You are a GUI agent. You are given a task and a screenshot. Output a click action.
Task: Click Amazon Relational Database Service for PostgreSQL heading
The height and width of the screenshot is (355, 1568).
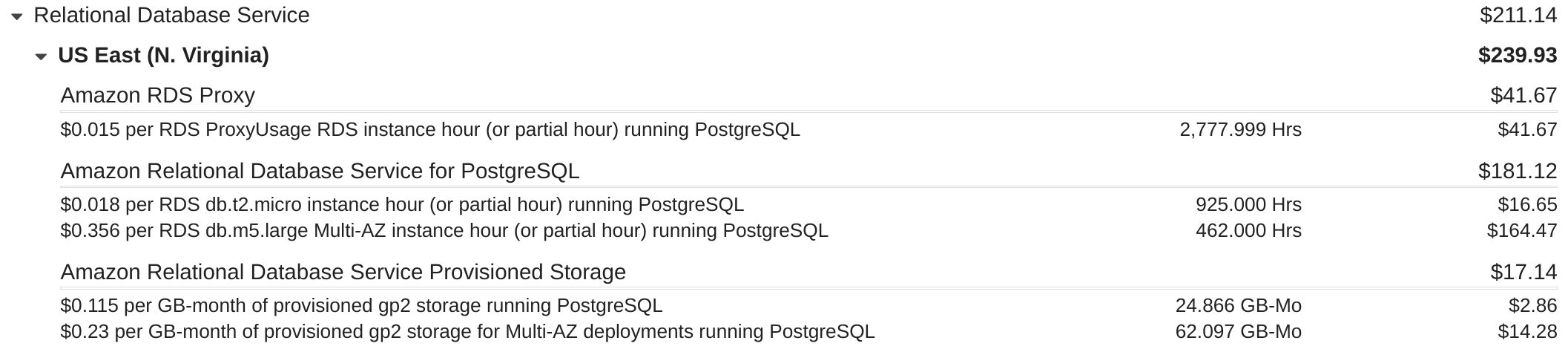(x=320, y=171)
